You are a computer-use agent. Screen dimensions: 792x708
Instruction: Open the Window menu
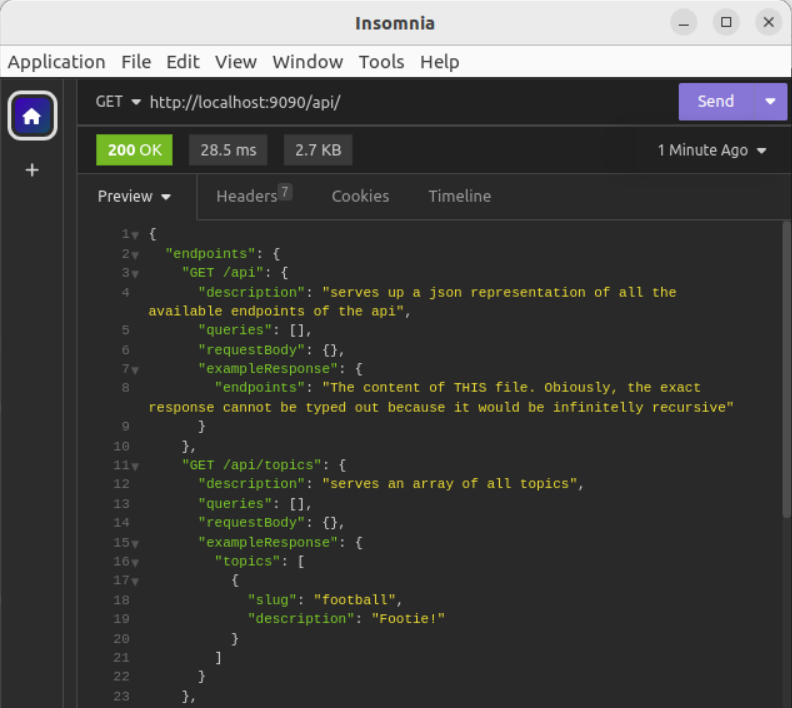tap(308, 62)
